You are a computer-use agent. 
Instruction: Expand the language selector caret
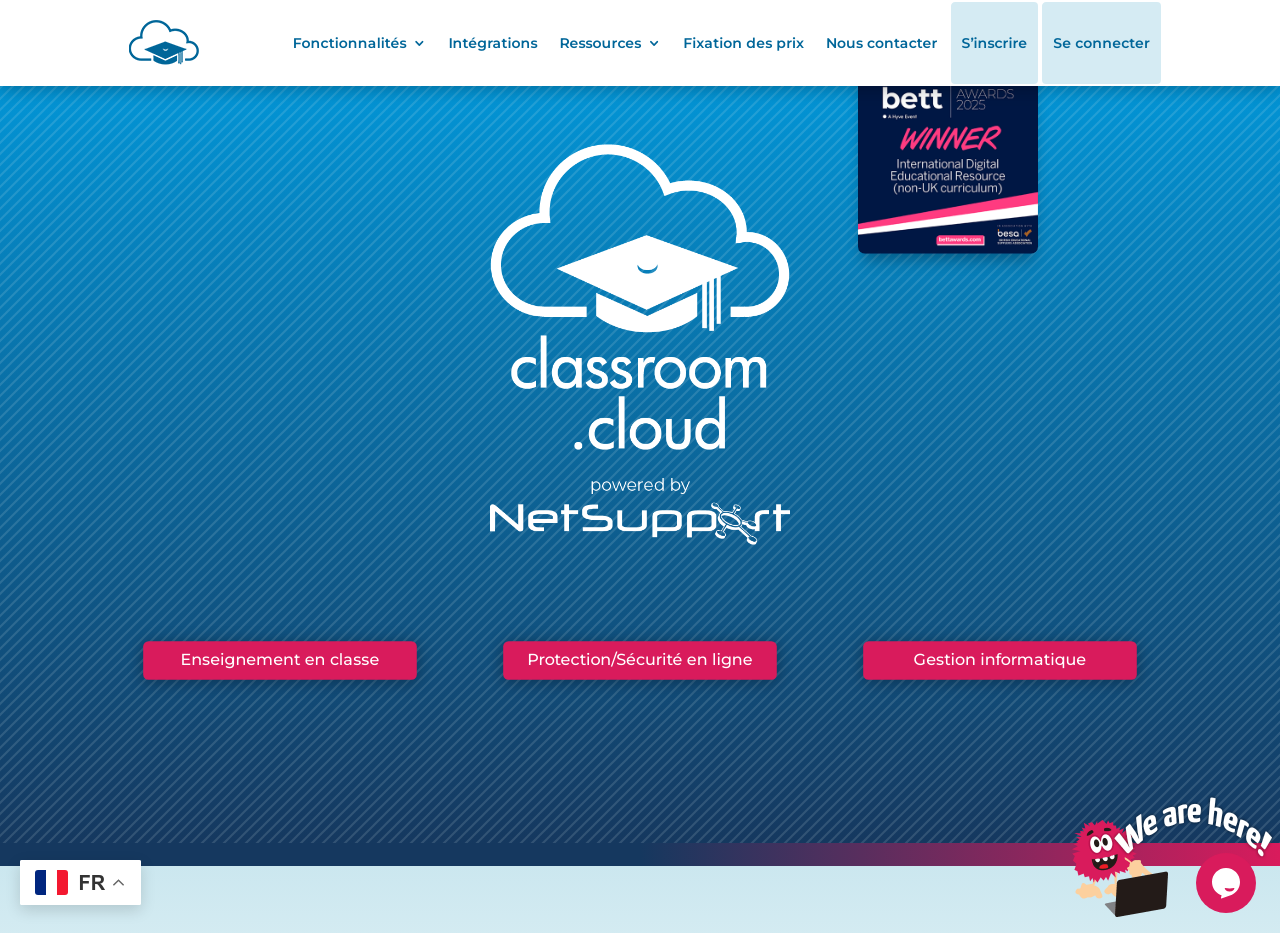click(x=118, y=883)
